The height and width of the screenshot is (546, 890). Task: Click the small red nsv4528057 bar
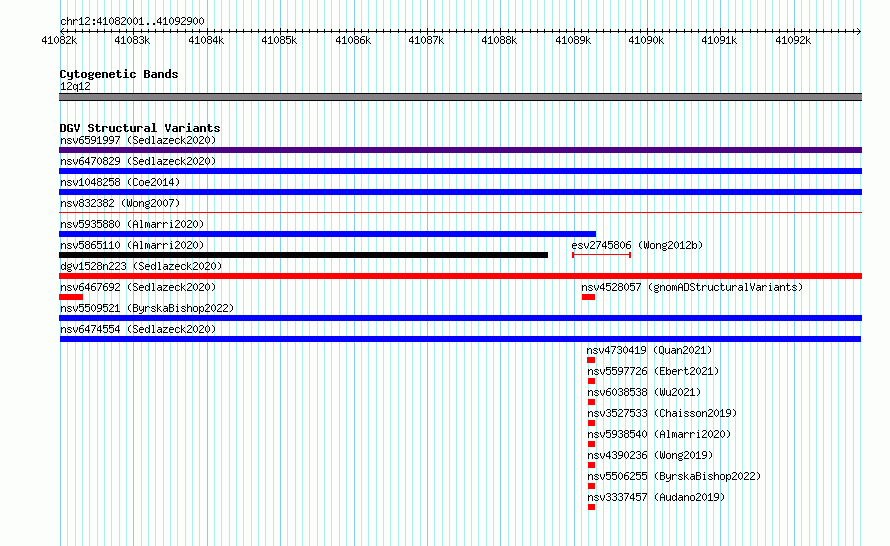(x=588, y=297)
